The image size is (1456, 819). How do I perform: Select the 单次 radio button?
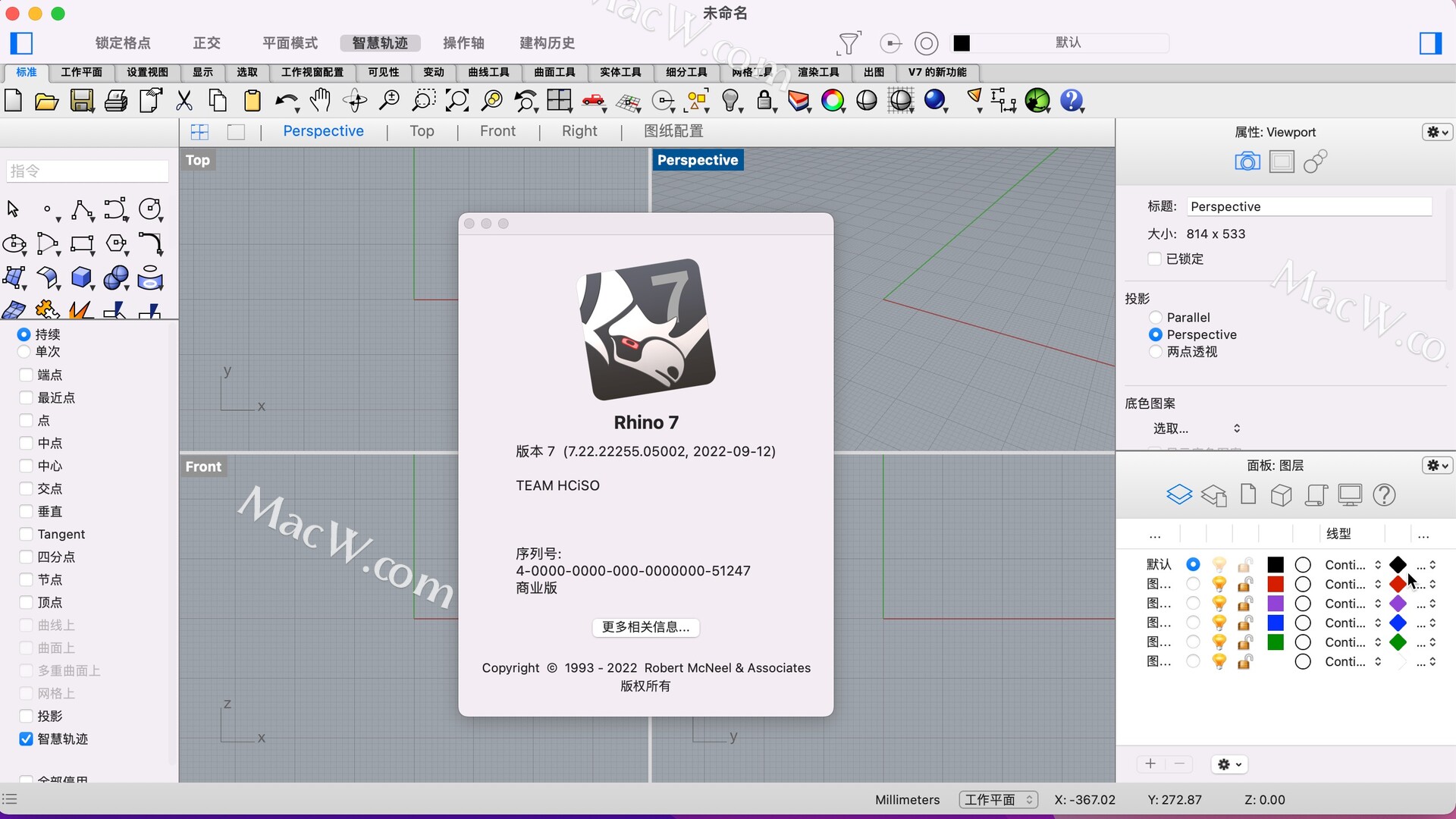[x=24, y=351]
